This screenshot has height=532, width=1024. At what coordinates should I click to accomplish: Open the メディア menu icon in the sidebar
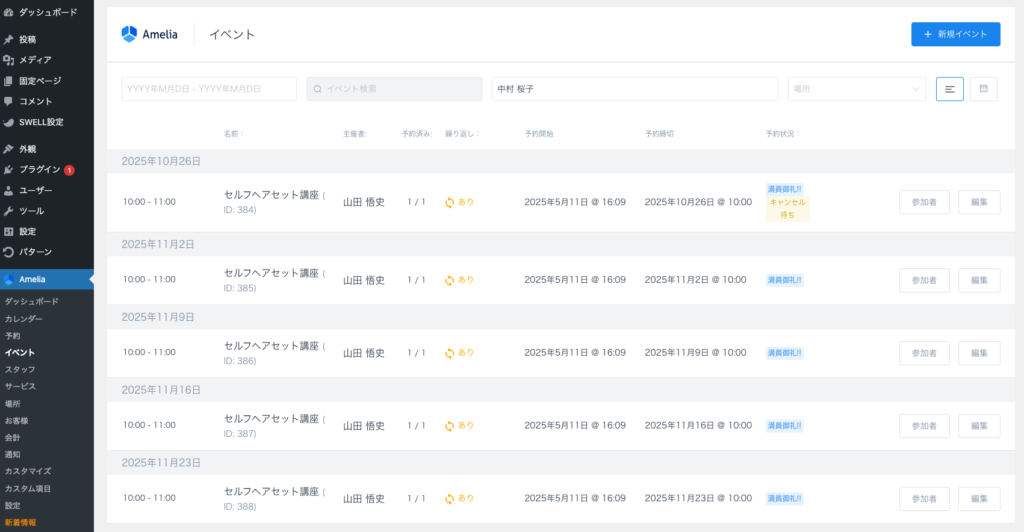tap(9, 60)
